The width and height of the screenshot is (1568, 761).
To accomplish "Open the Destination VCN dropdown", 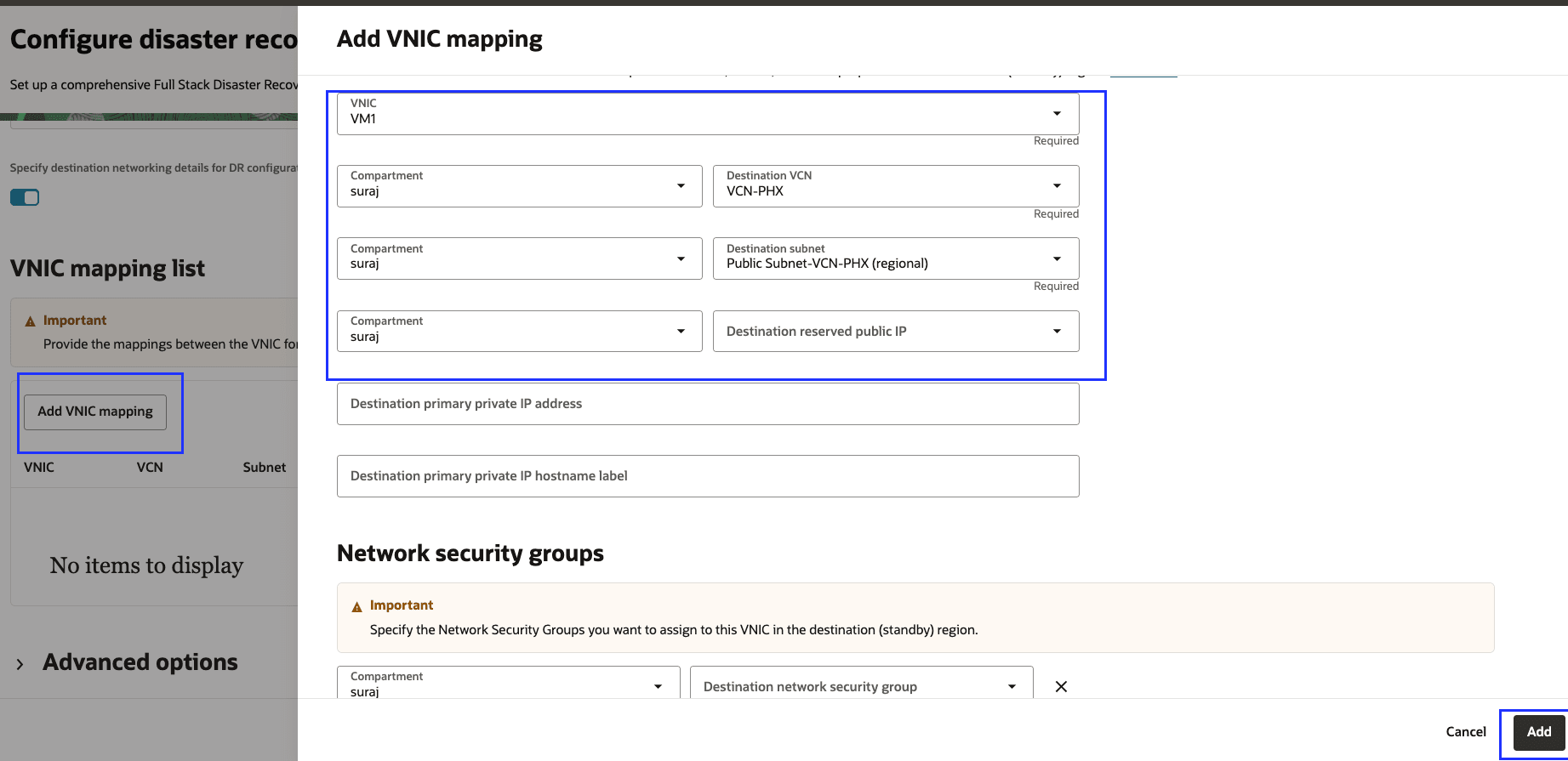I will [x=896, y=186].
